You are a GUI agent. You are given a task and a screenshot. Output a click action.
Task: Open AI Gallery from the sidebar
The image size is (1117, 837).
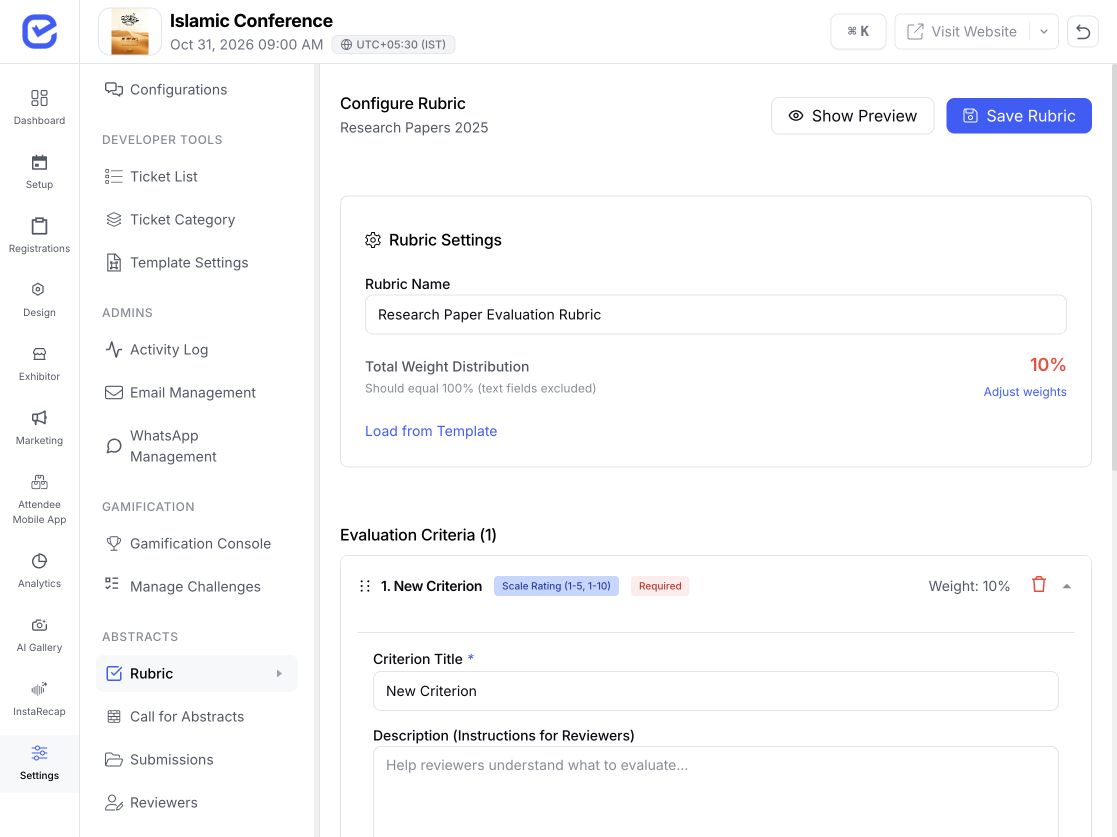pos(39,634)
